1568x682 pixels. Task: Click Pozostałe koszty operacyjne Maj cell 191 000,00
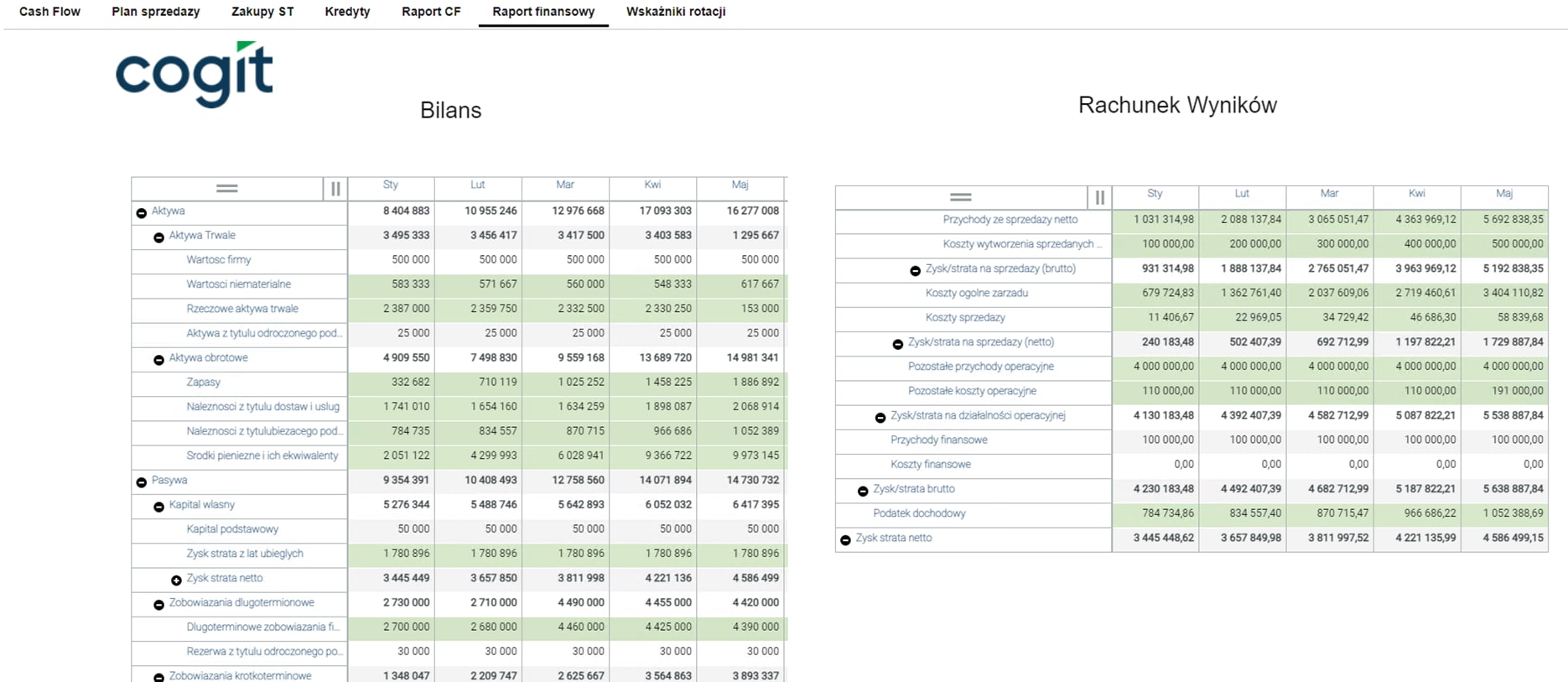pos(1504,391)
